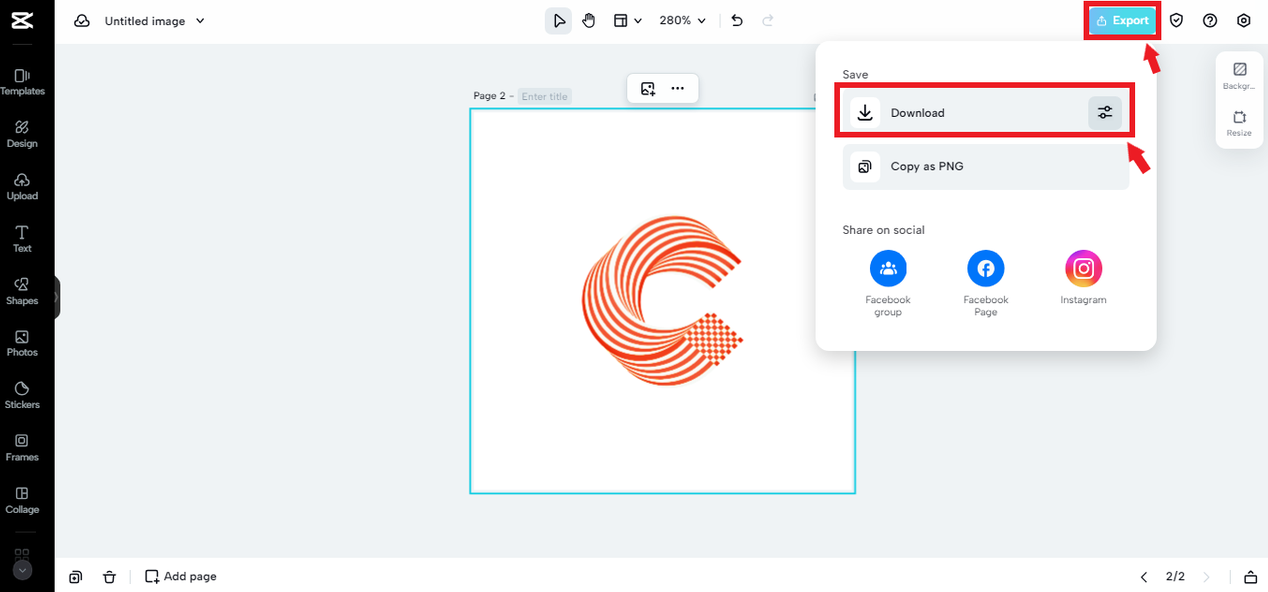
Task: Select the Text tool
Action: coord(22,239)
